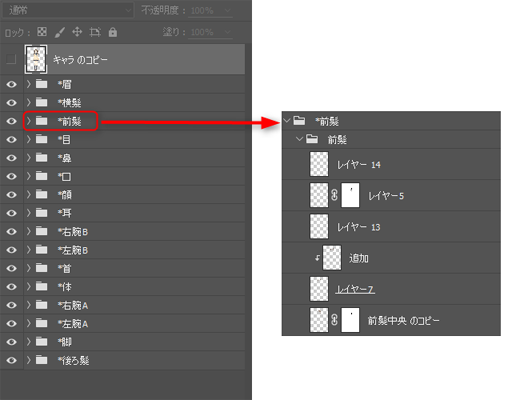This screenshot has height=400, width=520.
Task: Select the レイヤー 14 layer
Action: pyautogui.click(x=391, y=164)
